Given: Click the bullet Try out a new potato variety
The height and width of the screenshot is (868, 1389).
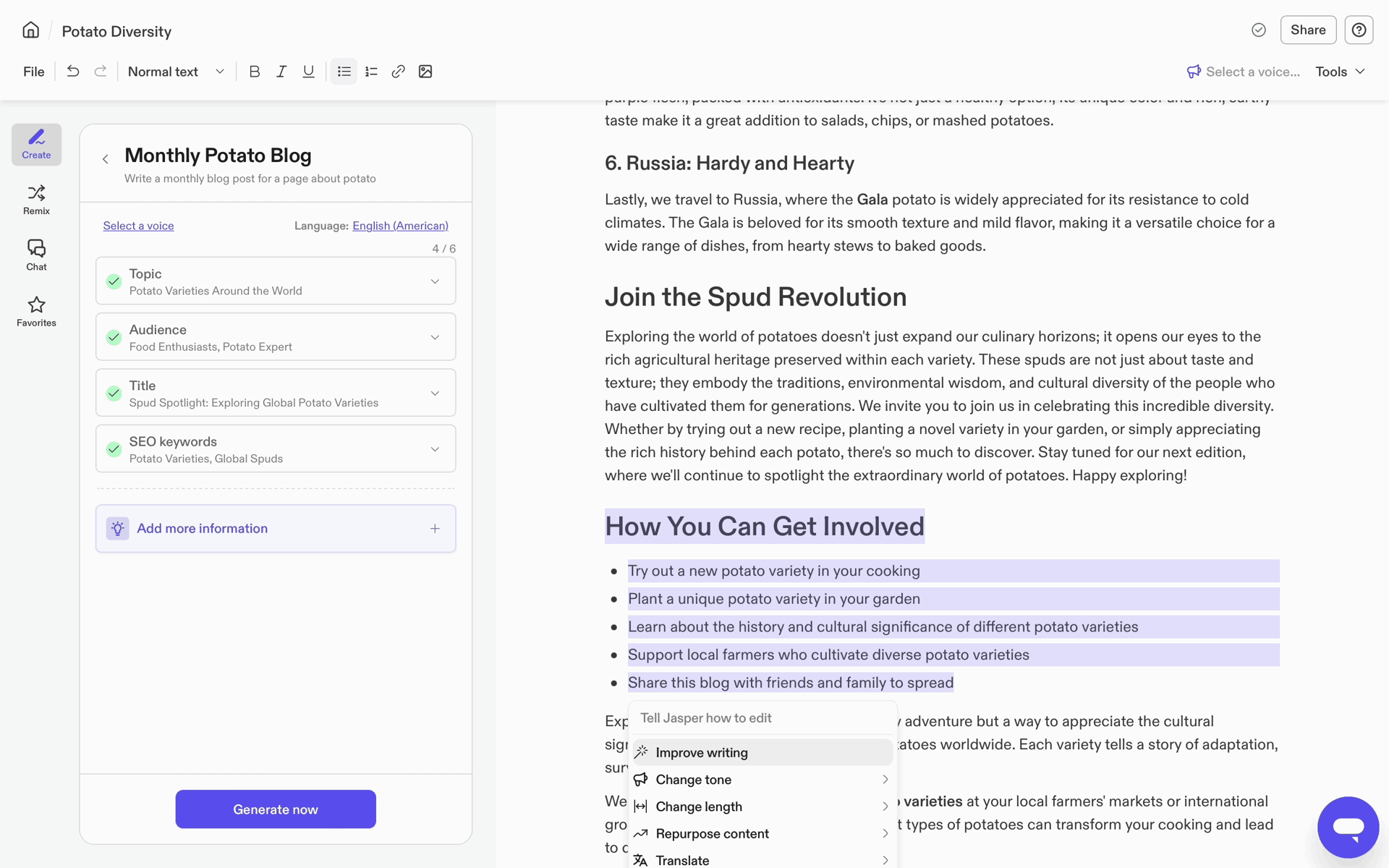Looking at the screenshot, I should [774, 571].
